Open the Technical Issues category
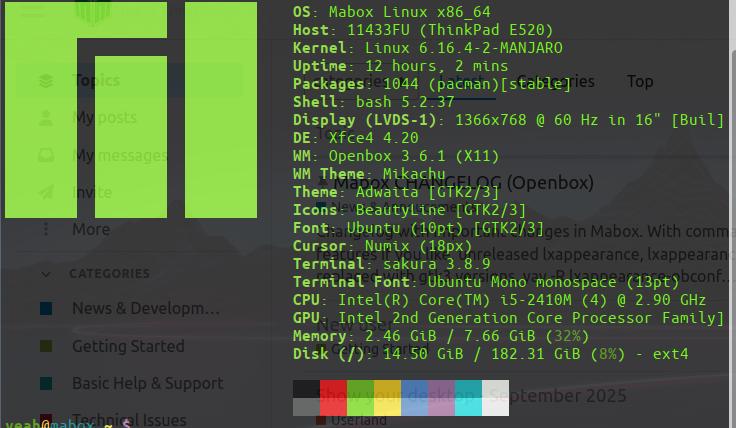Viewport: 736px width, 428px height. pos(129,420)
